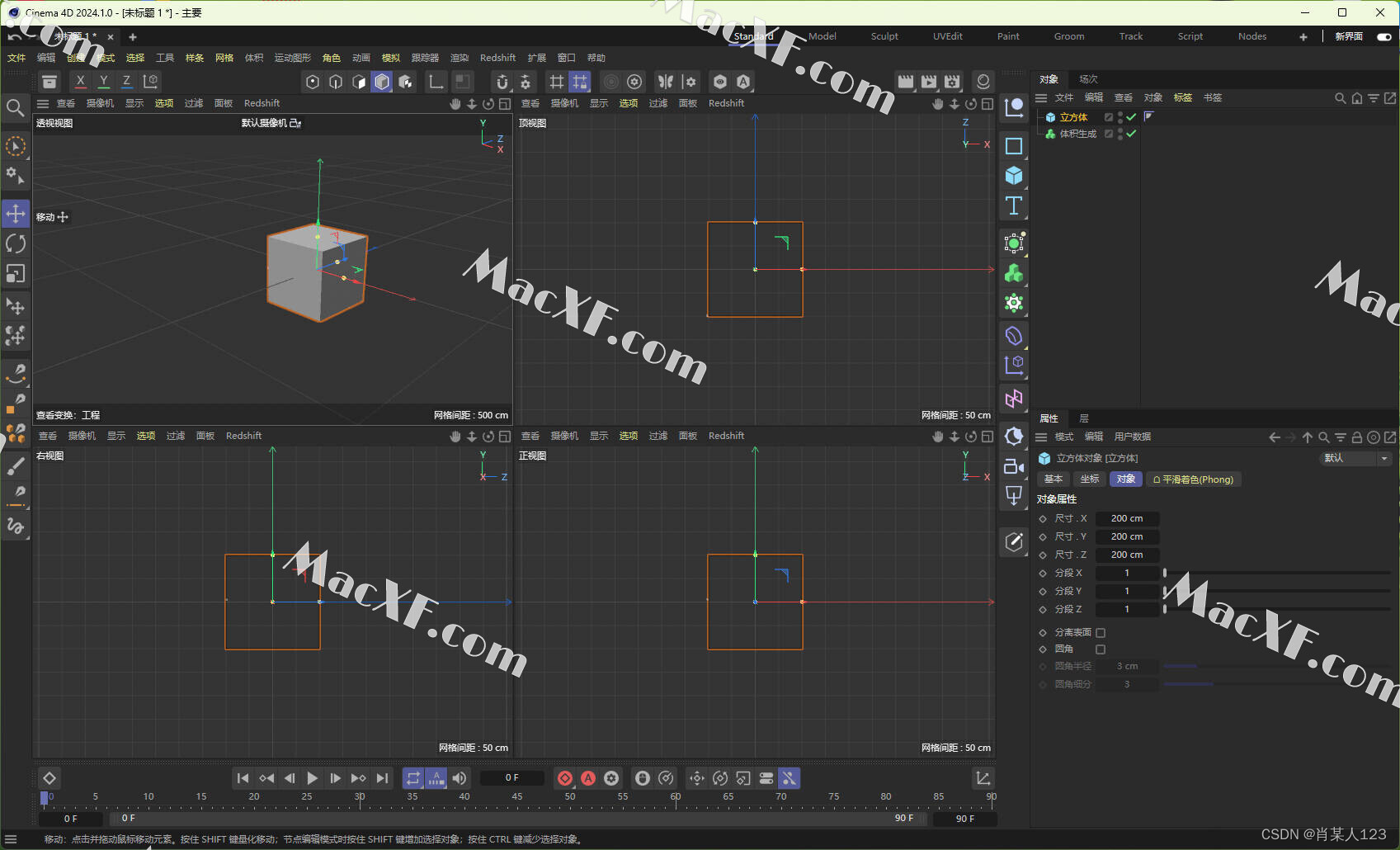The height and width of the screenshot is (850, 1400).
Task: Toggle autokeying button
Action: pyautogui.click(x=588, y=778)
